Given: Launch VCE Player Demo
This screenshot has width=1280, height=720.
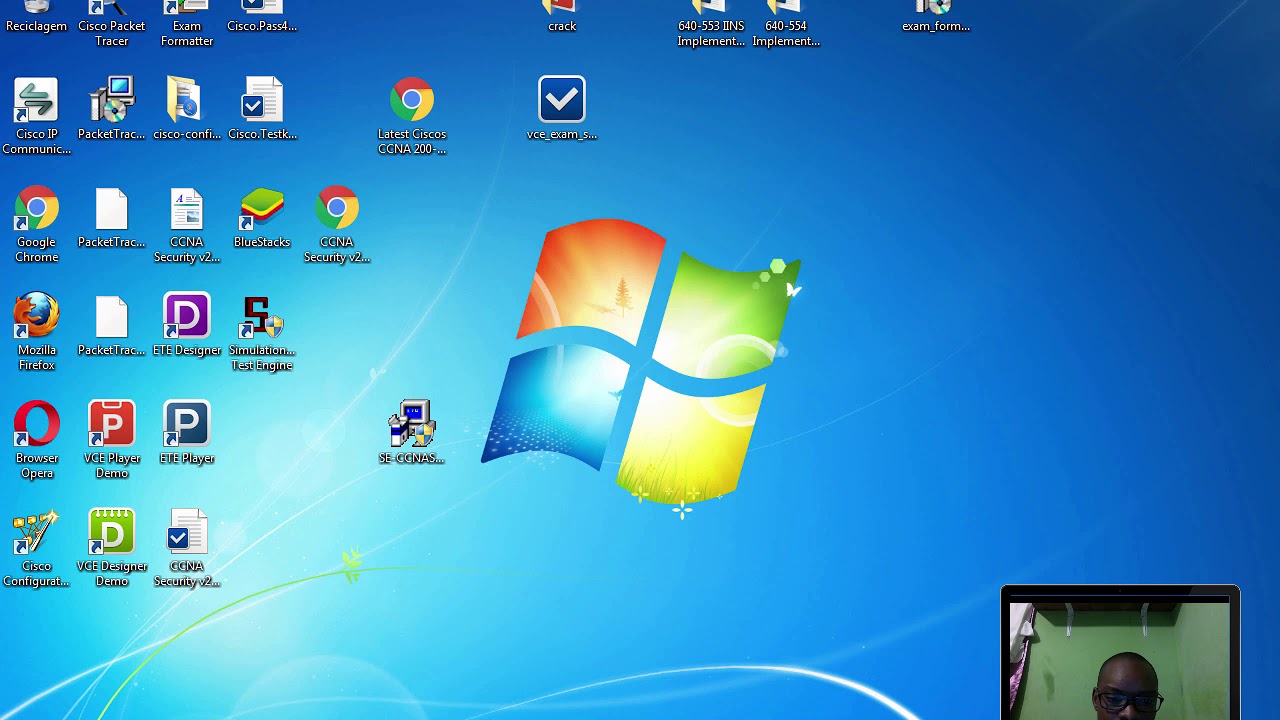Looking at the screenshot, I should coord(112,440).
